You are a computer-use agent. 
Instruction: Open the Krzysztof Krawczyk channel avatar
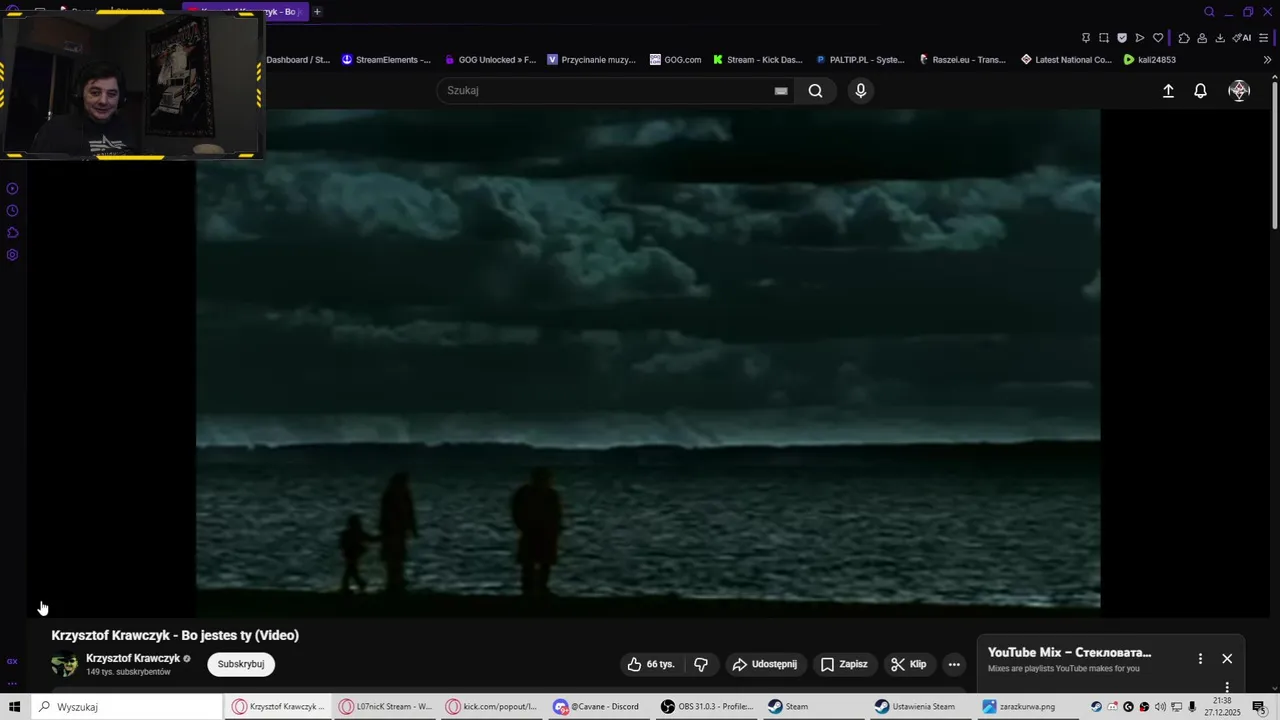click(64, 664)
